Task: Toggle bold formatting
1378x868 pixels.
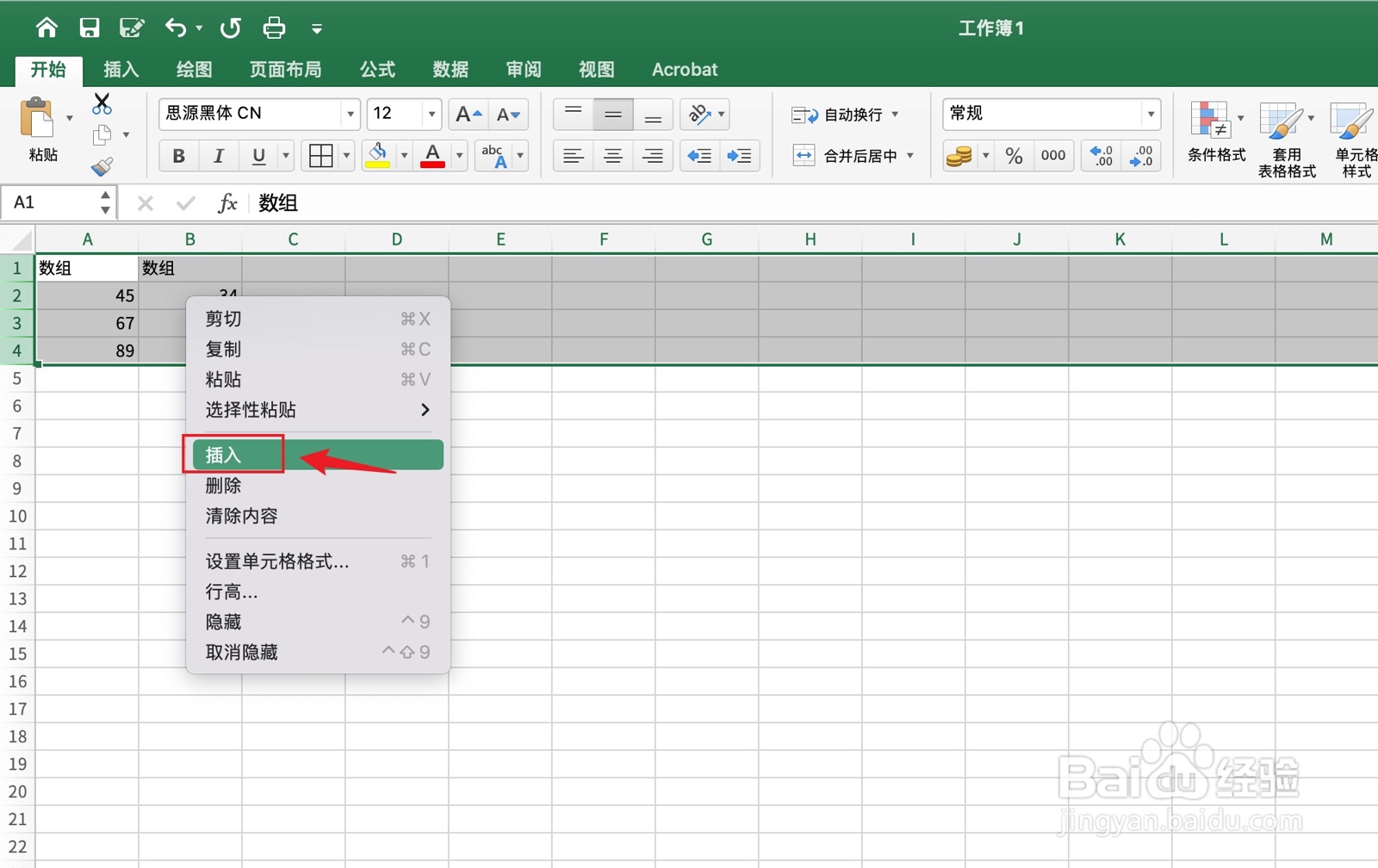Action: (178, 156)
